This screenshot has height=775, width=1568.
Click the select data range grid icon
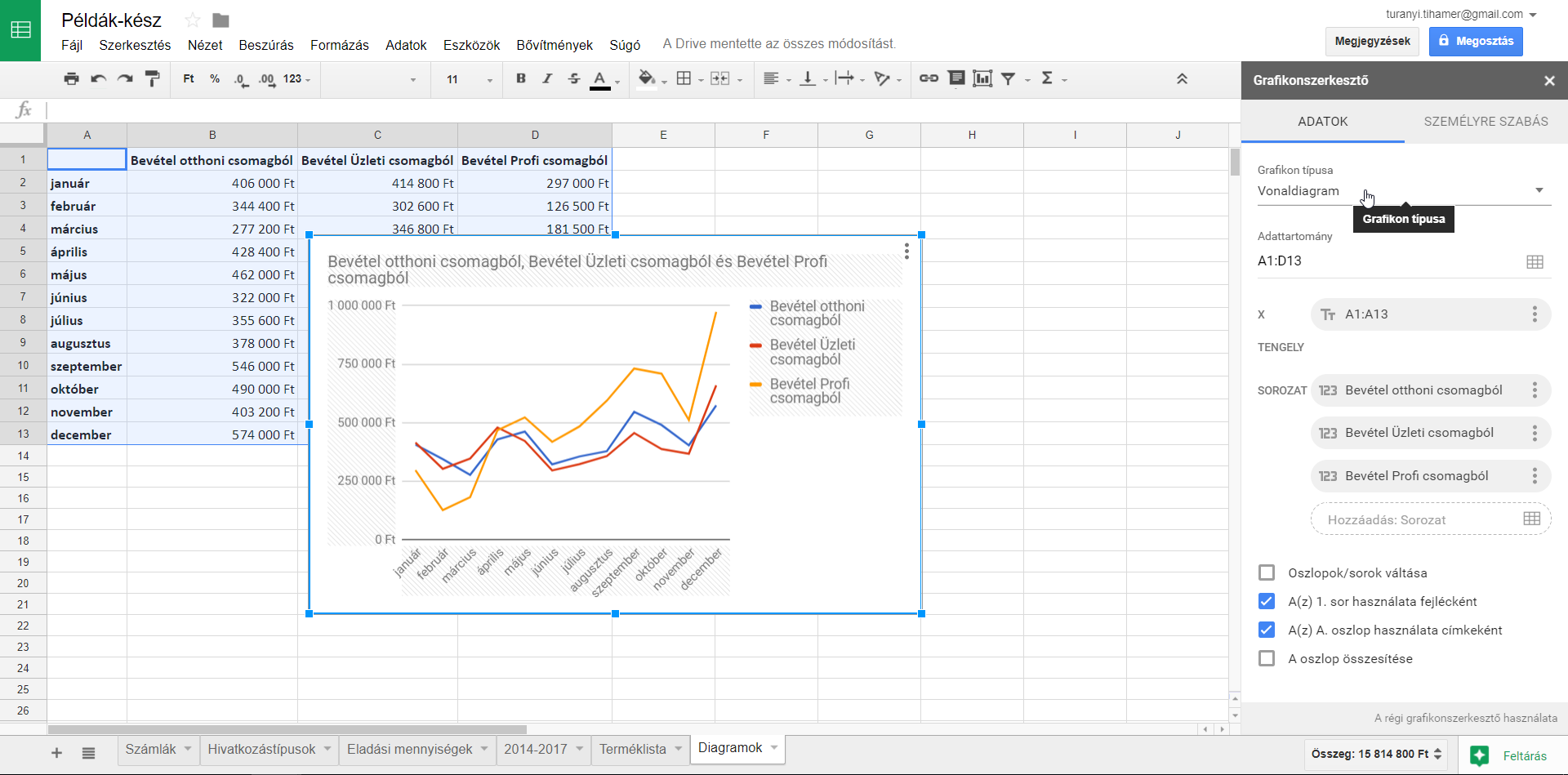[1535, 262]
